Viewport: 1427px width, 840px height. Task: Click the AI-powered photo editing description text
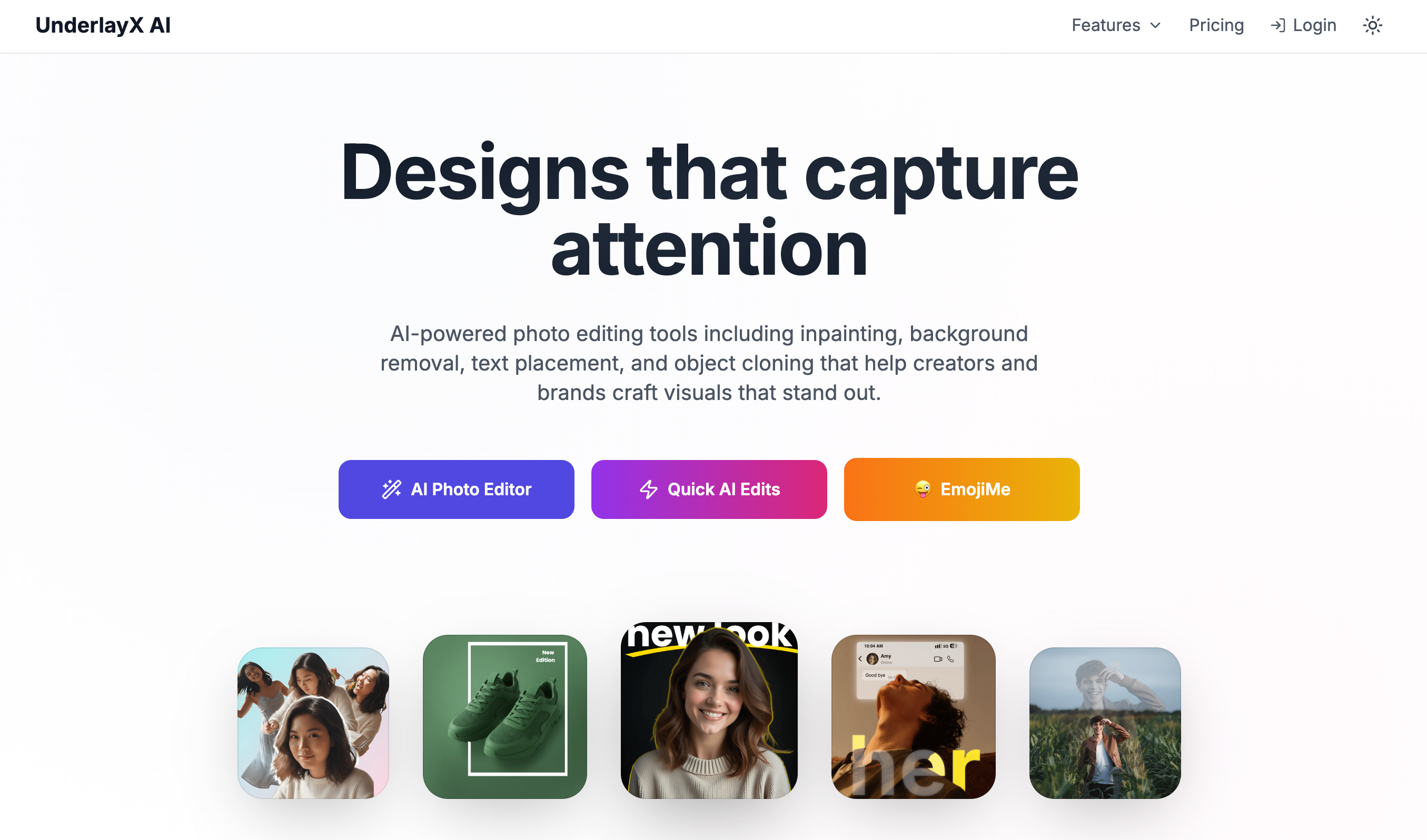(709, 363)
